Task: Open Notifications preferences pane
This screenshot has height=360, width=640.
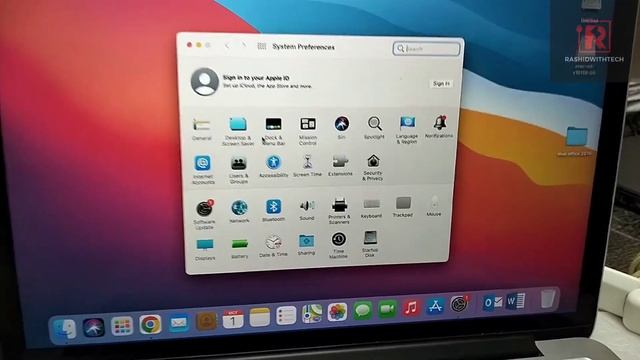Action: pos(440,122)
